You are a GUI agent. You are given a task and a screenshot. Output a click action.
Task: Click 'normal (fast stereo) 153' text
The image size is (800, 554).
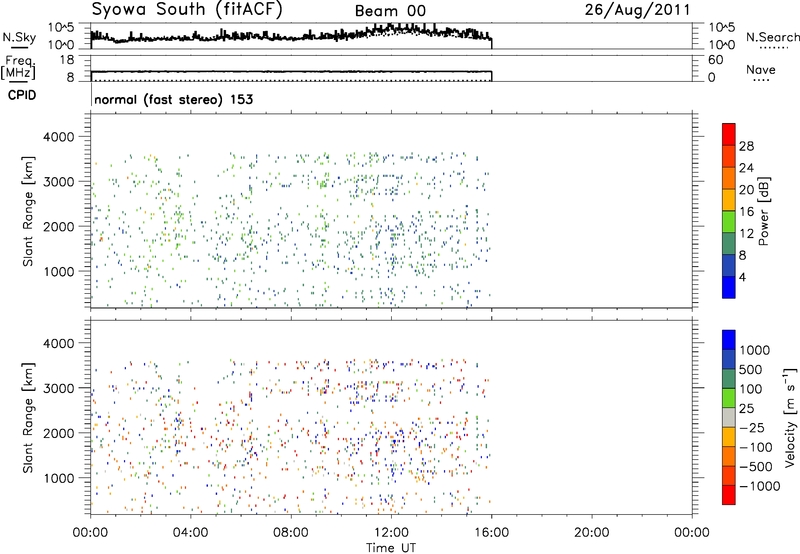[173, 99]
